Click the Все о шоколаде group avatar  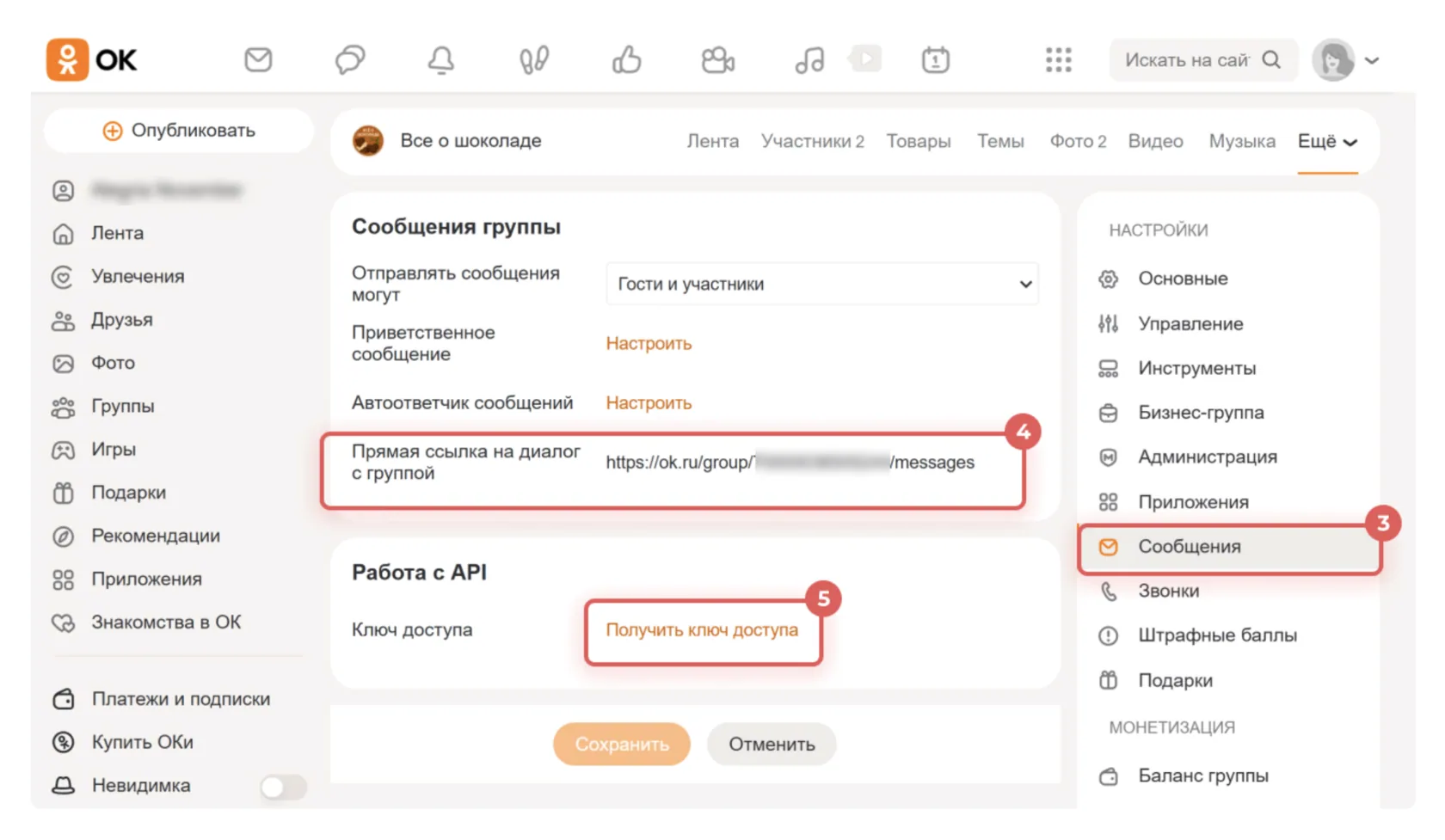point(368,141)
